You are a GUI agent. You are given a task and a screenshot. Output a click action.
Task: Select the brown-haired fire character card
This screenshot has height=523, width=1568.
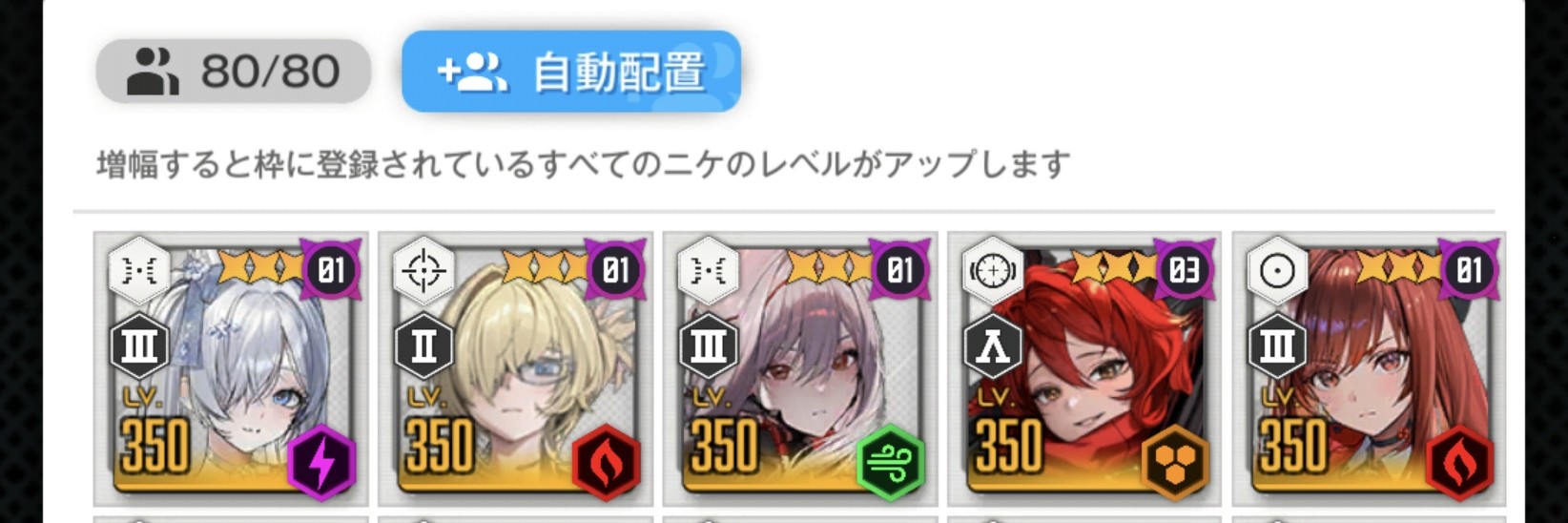[1369, 368]
